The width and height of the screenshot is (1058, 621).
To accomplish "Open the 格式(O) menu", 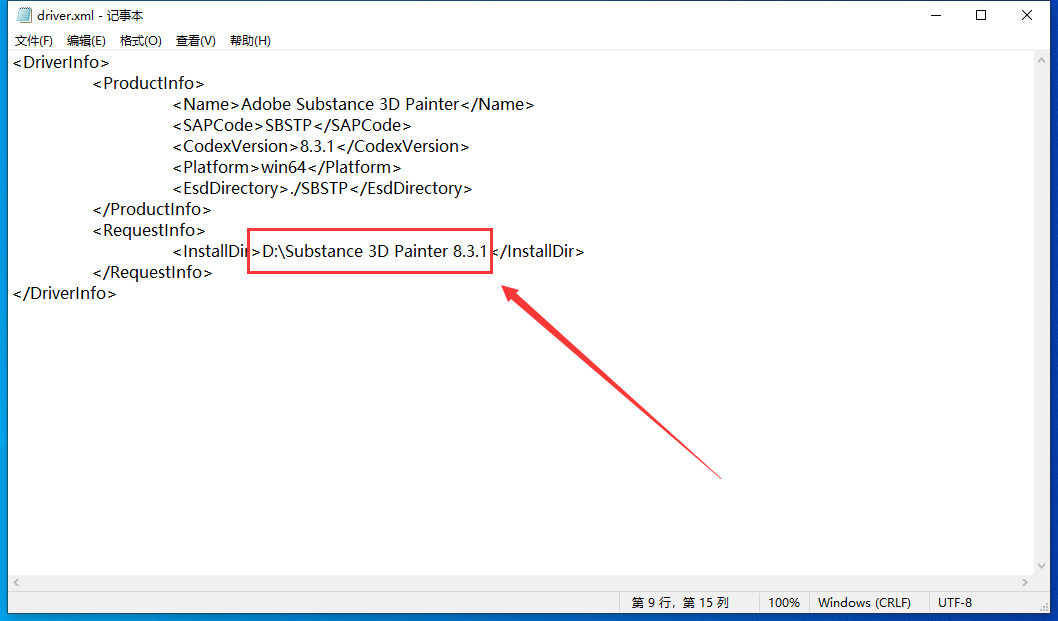I will pyautogui.click(x=141, y=40).
